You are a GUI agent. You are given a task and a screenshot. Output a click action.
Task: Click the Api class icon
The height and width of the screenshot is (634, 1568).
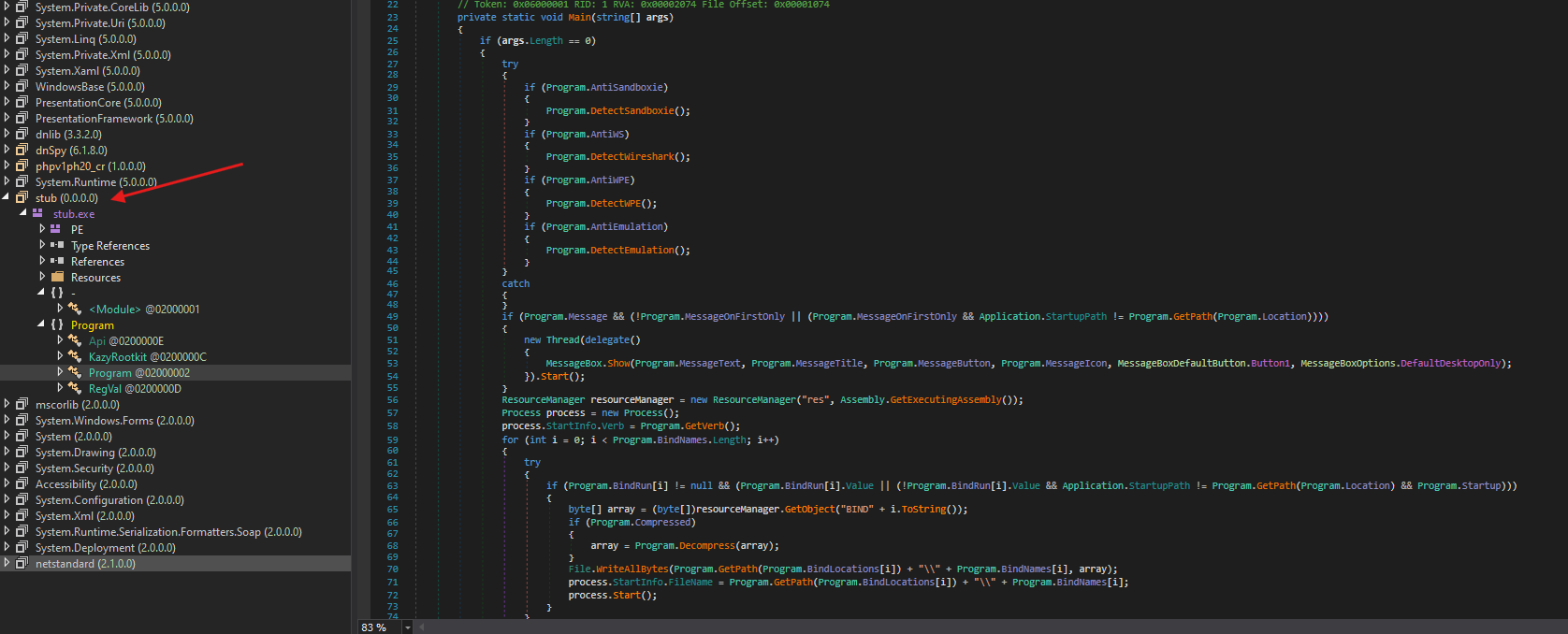(x=75, y=341)
